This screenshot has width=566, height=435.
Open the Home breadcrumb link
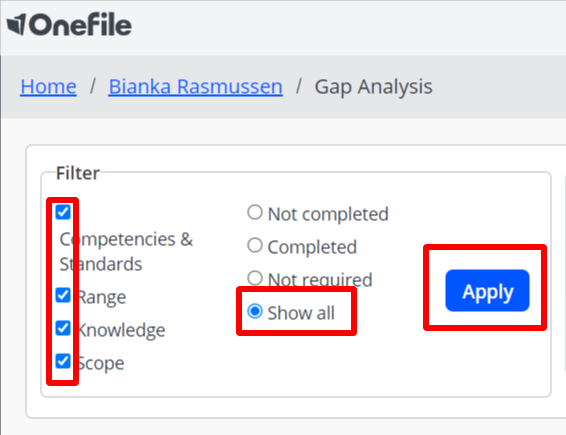tap(48, 87)
